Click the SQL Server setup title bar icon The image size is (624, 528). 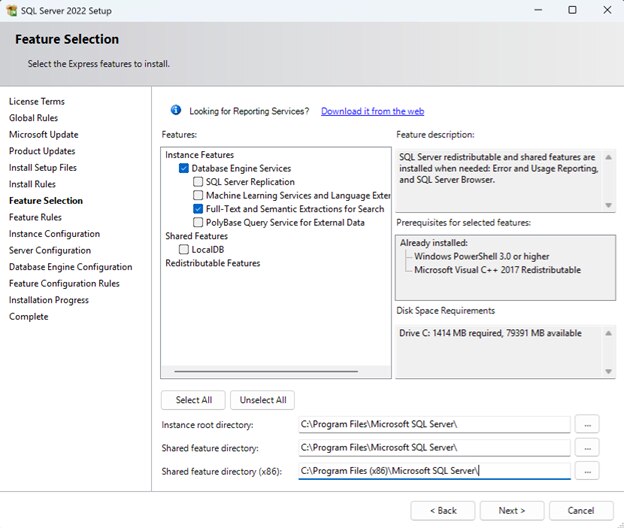(12, 10)
